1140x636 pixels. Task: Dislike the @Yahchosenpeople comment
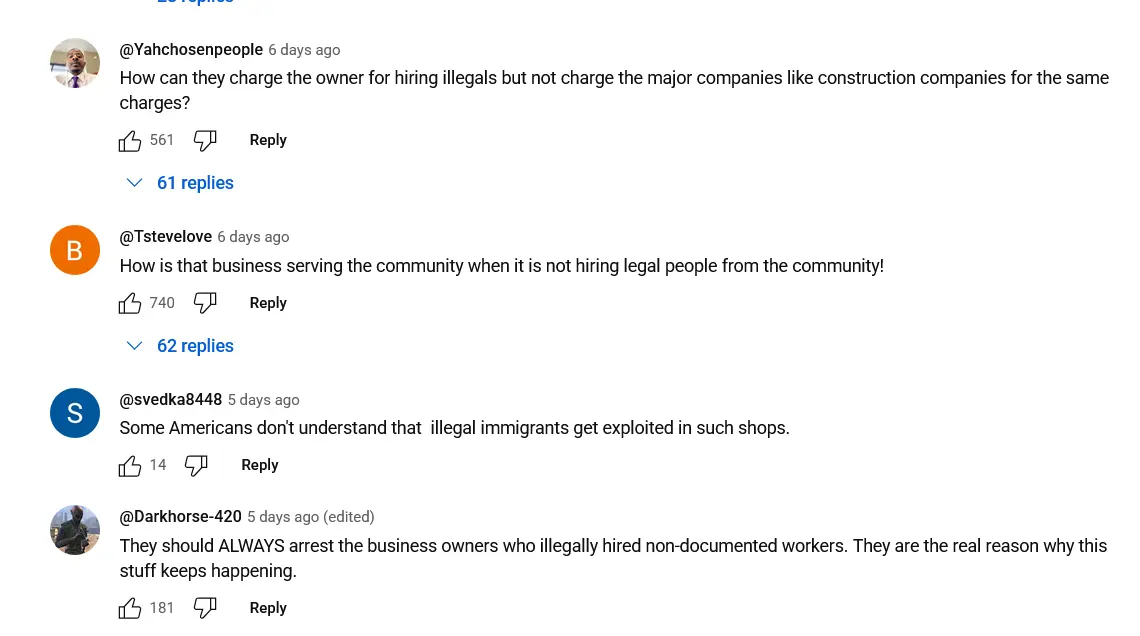click(205, 140)
